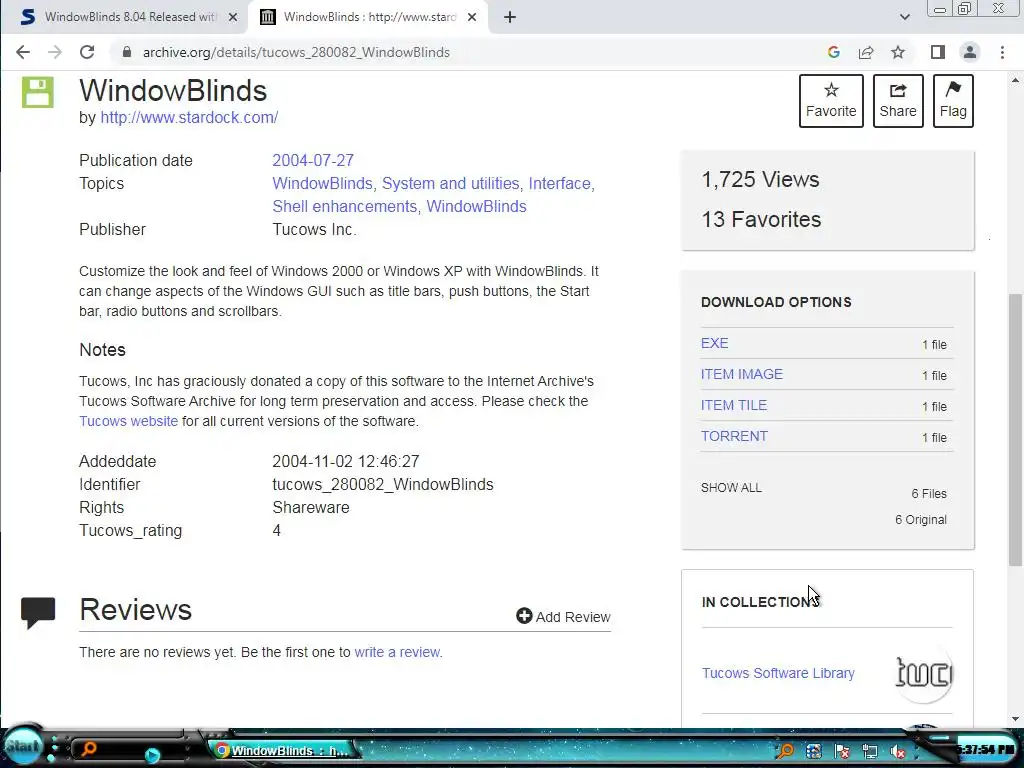Open publication date 2004-07-27 link
Viewport: 1024px width, 768px height.
point(313,161)
